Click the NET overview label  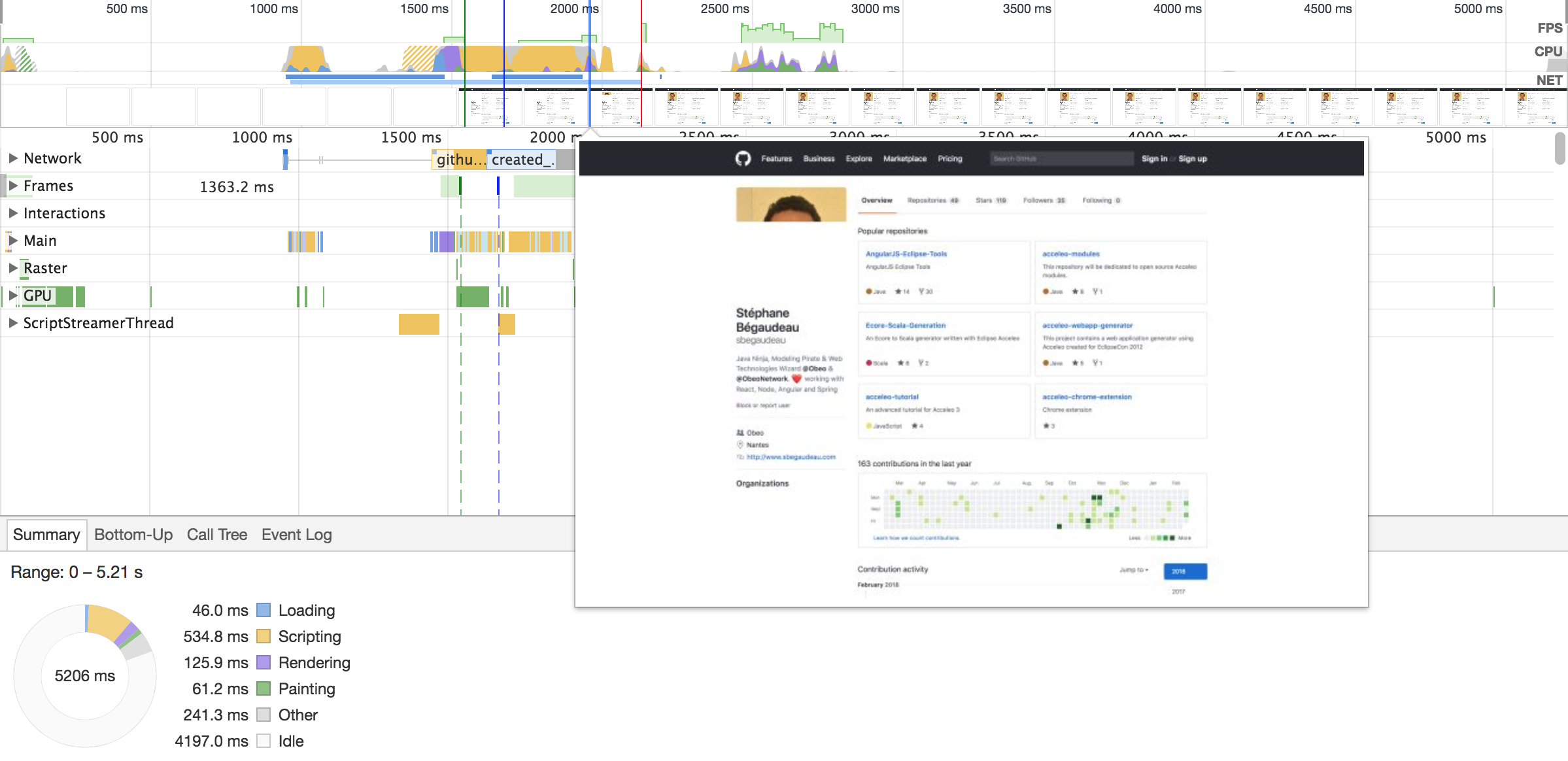tap(1549, 80)
